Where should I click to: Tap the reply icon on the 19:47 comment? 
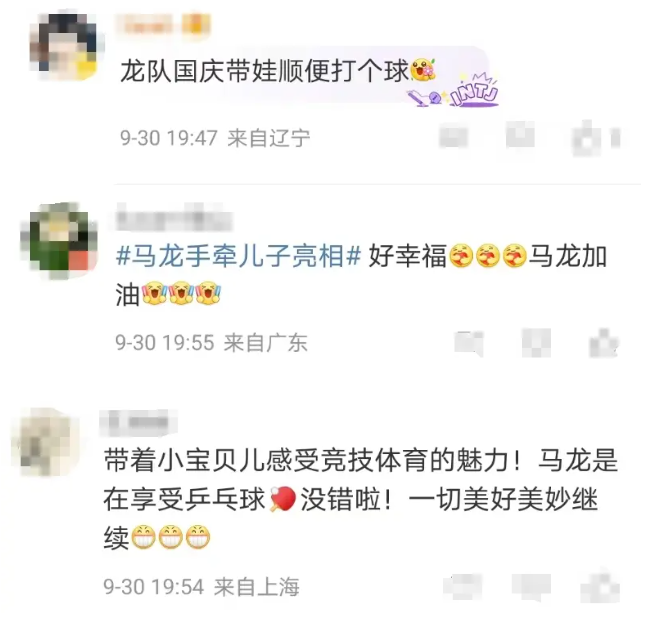coord(520,135)
